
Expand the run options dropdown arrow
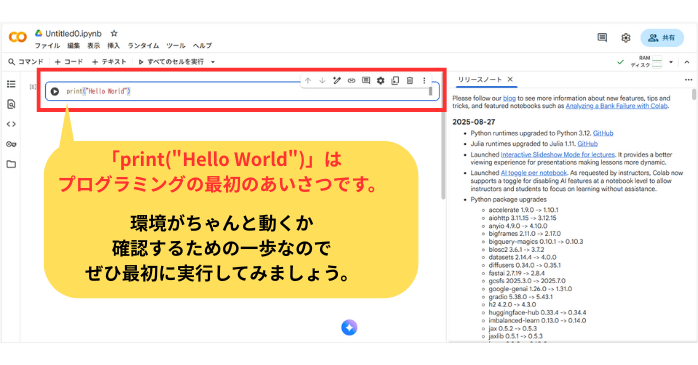pyautogui.click(x=213, y=62)
